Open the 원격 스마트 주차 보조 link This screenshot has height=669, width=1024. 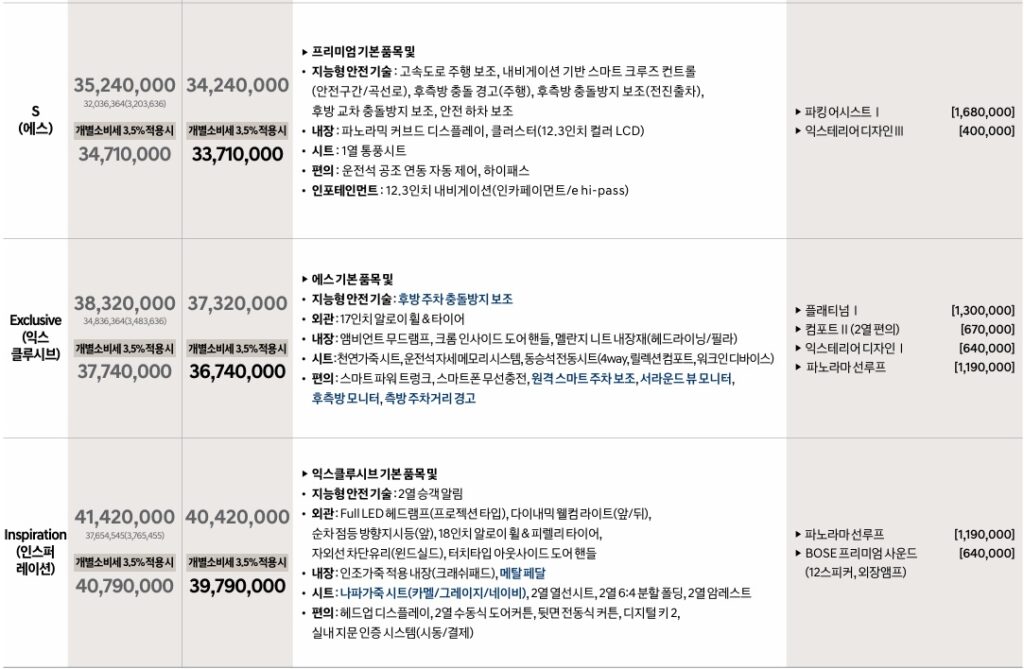pos(583,379)
